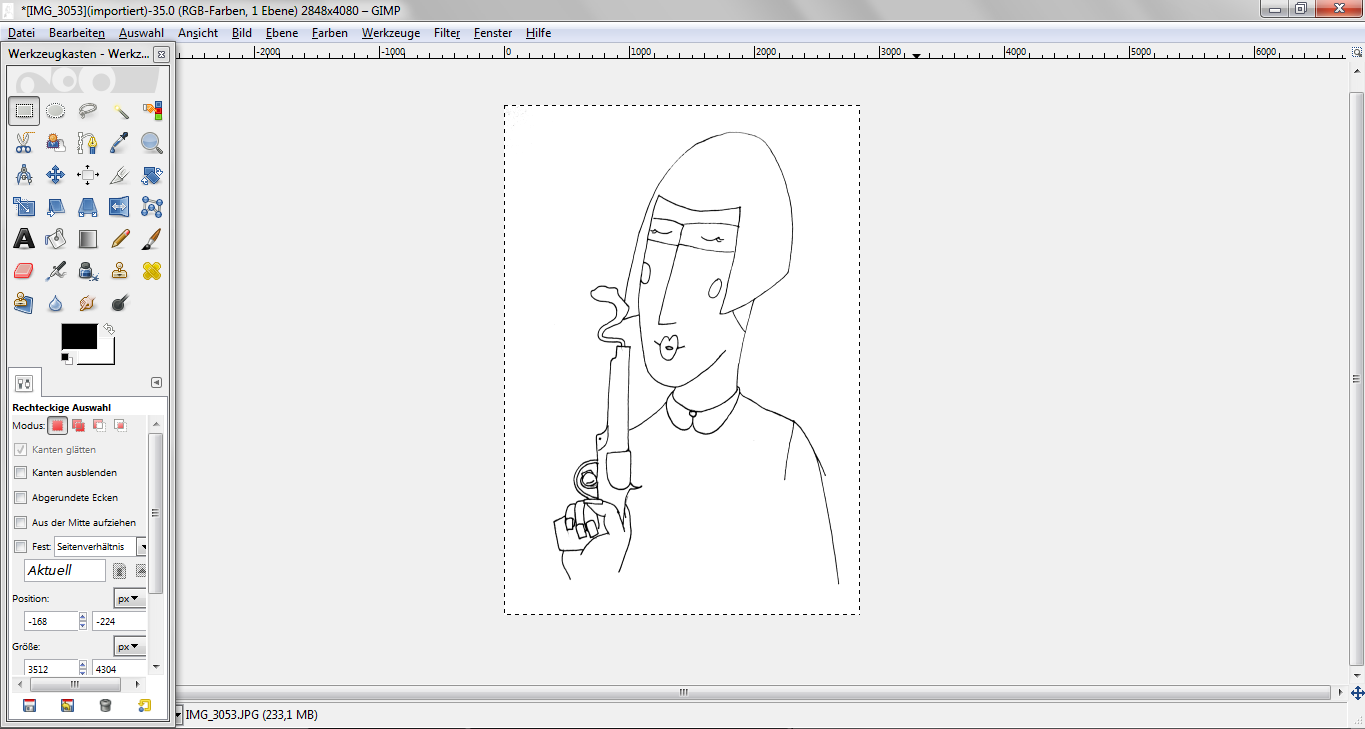
Task: Reset colors to default black and white
Action: point(66,358)
